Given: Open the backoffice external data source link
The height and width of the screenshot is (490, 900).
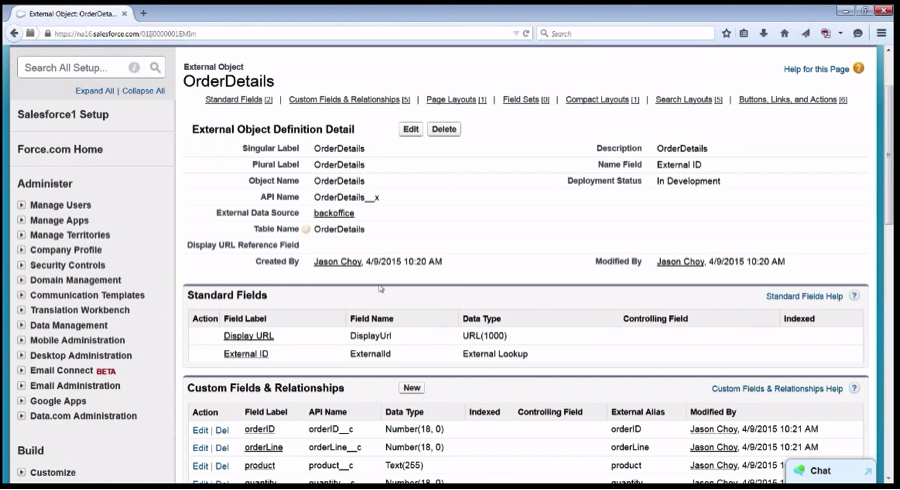Looking at the screenshot, I should click(334, 213).
